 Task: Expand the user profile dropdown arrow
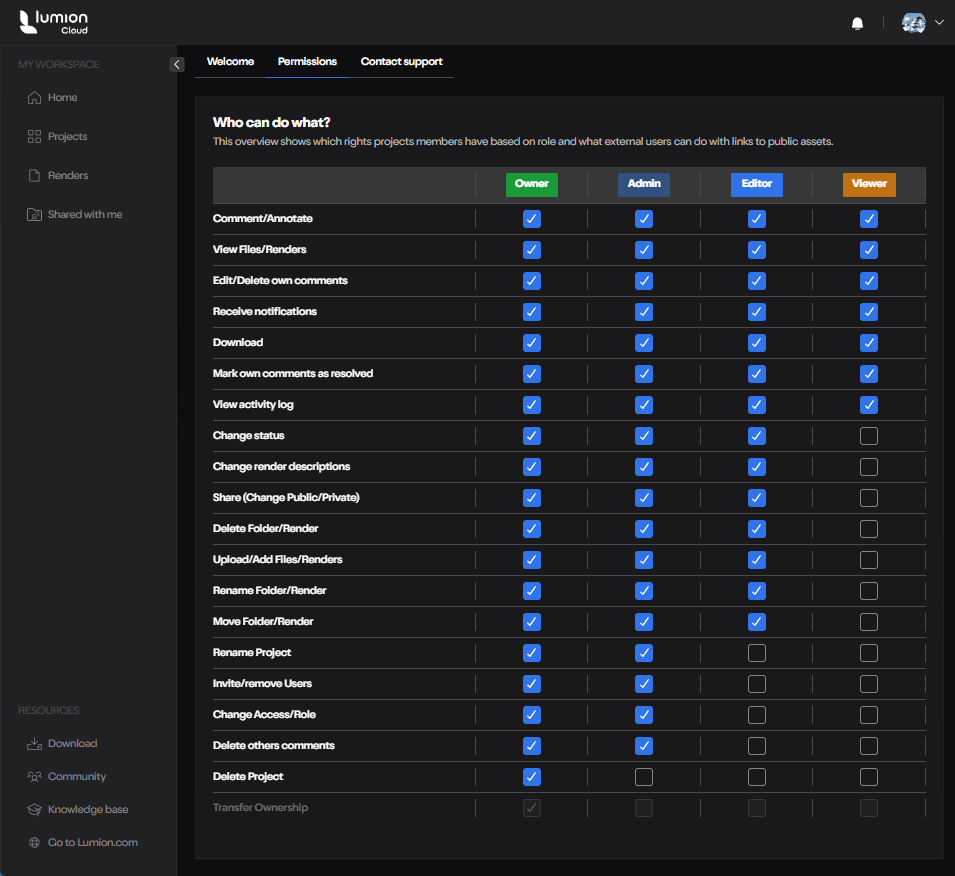(x=939, y=23)
